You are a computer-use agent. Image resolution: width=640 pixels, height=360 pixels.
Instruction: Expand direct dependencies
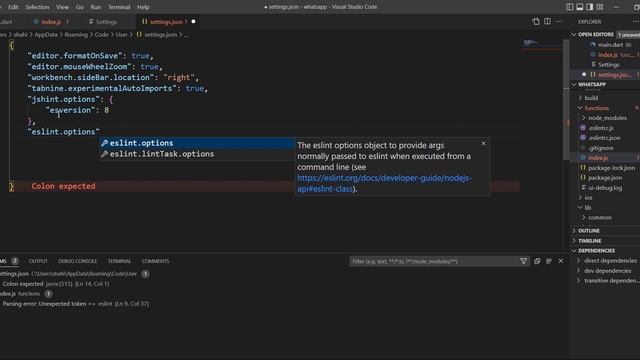tap(610, 261)
